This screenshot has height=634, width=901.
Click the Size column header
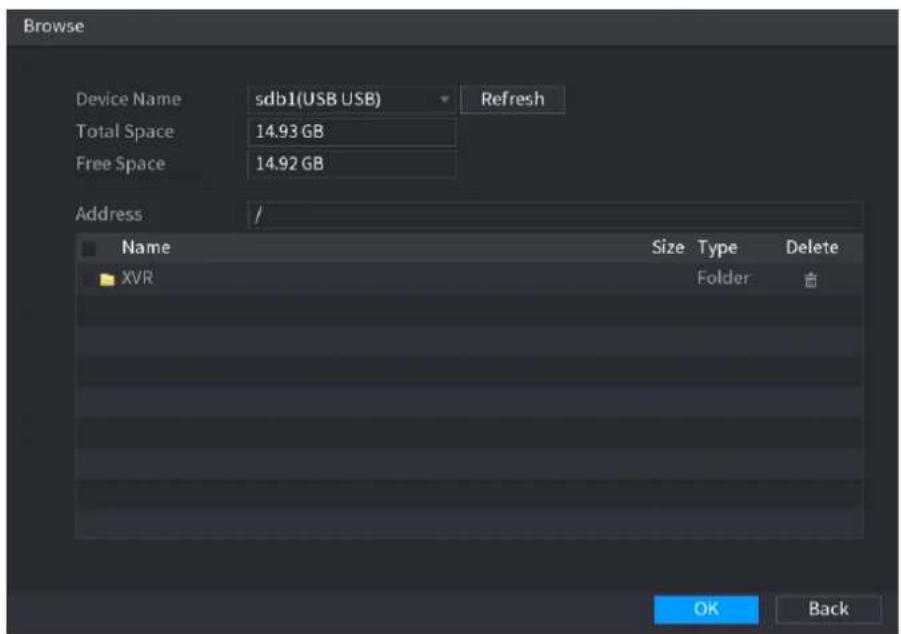point(668,247)
